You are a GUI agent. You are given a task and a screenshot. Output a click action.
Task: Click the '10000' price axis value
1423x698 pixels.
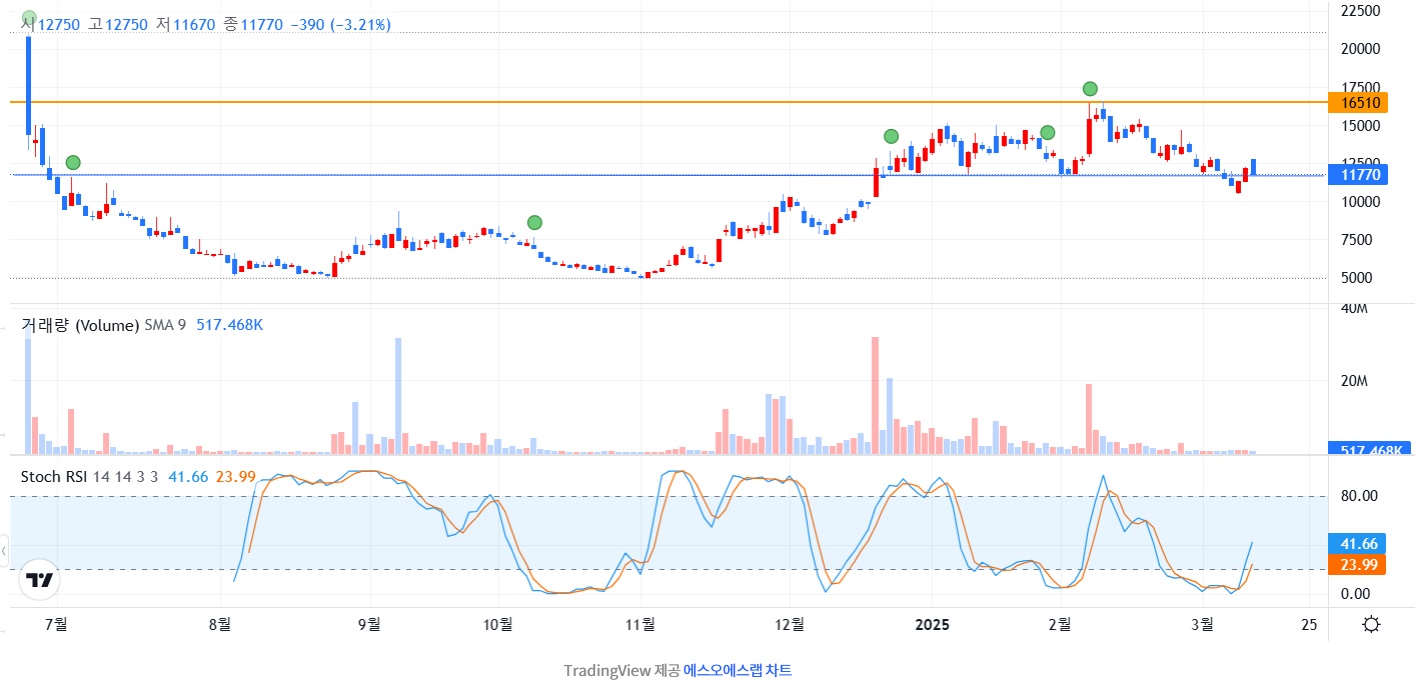click(x=1359, y=201)
